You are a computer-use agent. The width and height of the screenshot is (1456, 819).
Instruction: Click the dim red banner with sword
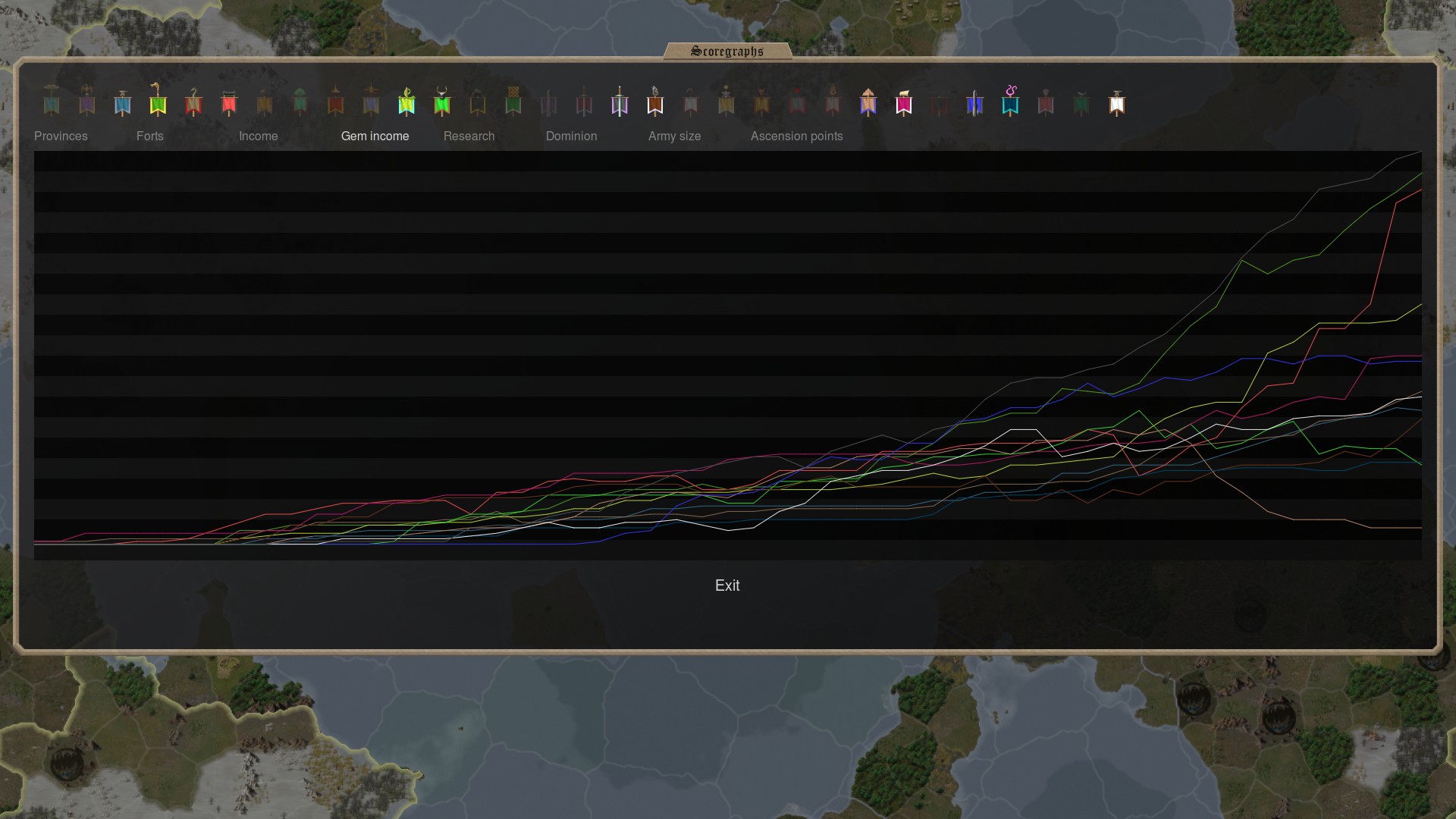click(x=584, y=101)
